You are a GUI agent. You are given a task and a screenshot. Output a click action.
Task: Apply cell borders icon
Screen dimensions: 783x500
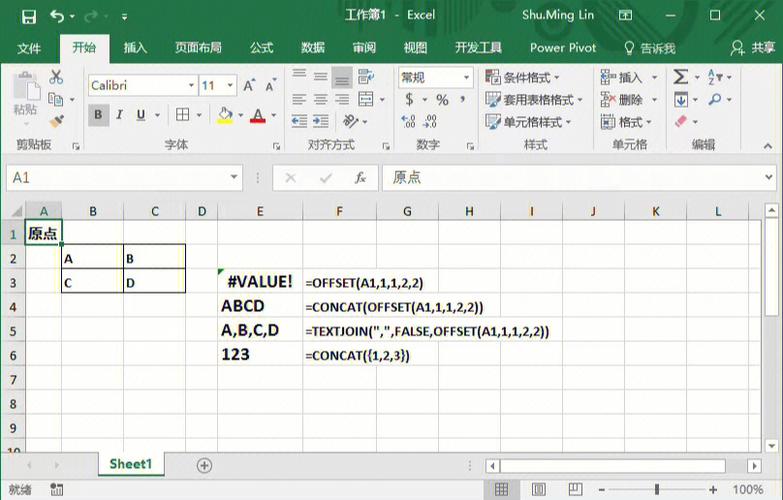(x=183, y=115)
